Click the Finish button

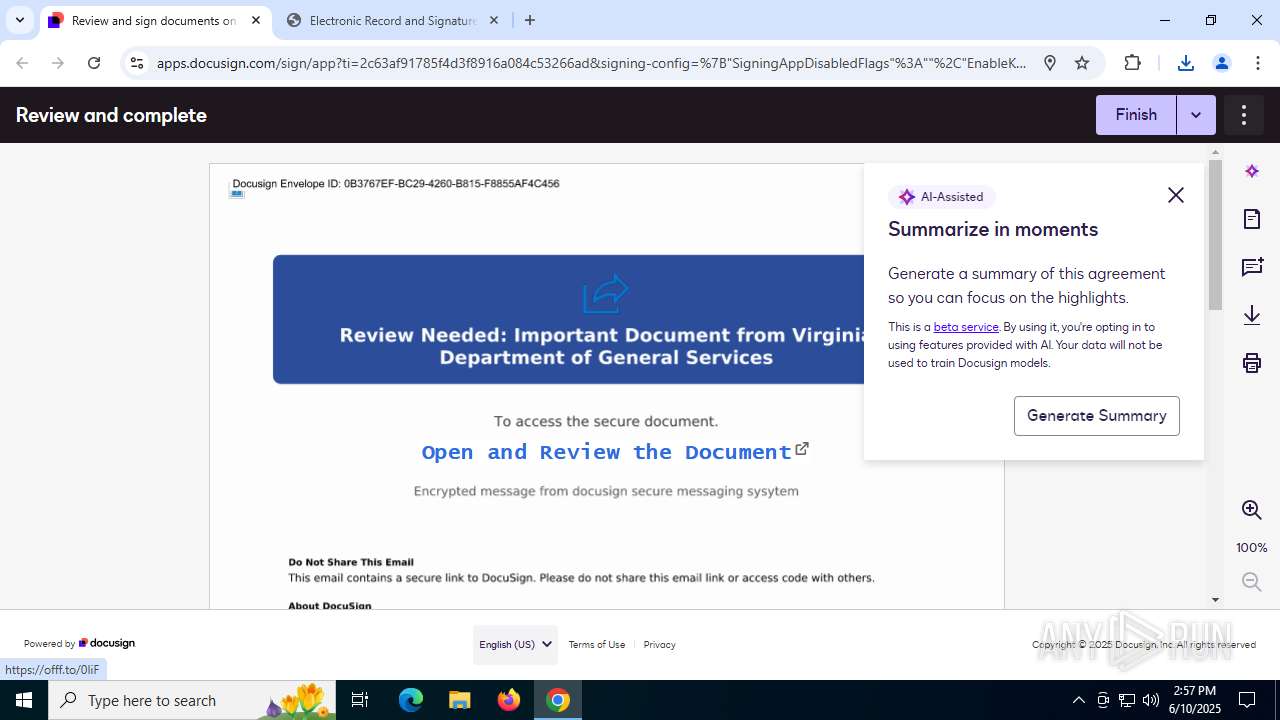point(1136,115)
